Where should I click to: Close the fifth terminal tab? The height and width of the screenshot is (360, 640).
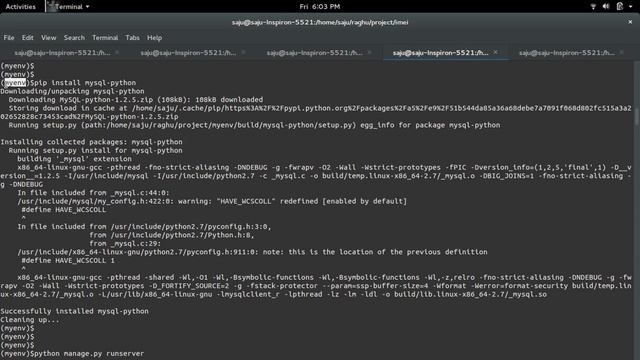pos(622,52)
